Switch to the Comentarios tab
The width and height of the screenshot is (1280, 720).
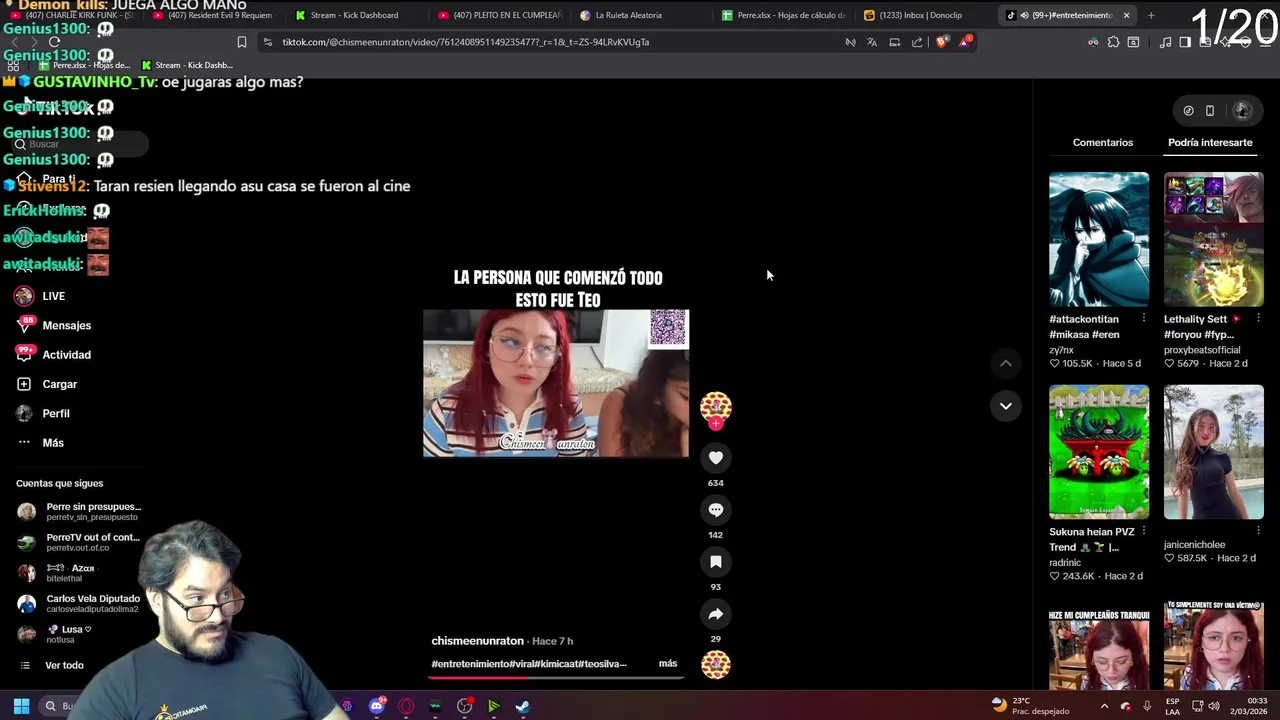coord(1103,143)
